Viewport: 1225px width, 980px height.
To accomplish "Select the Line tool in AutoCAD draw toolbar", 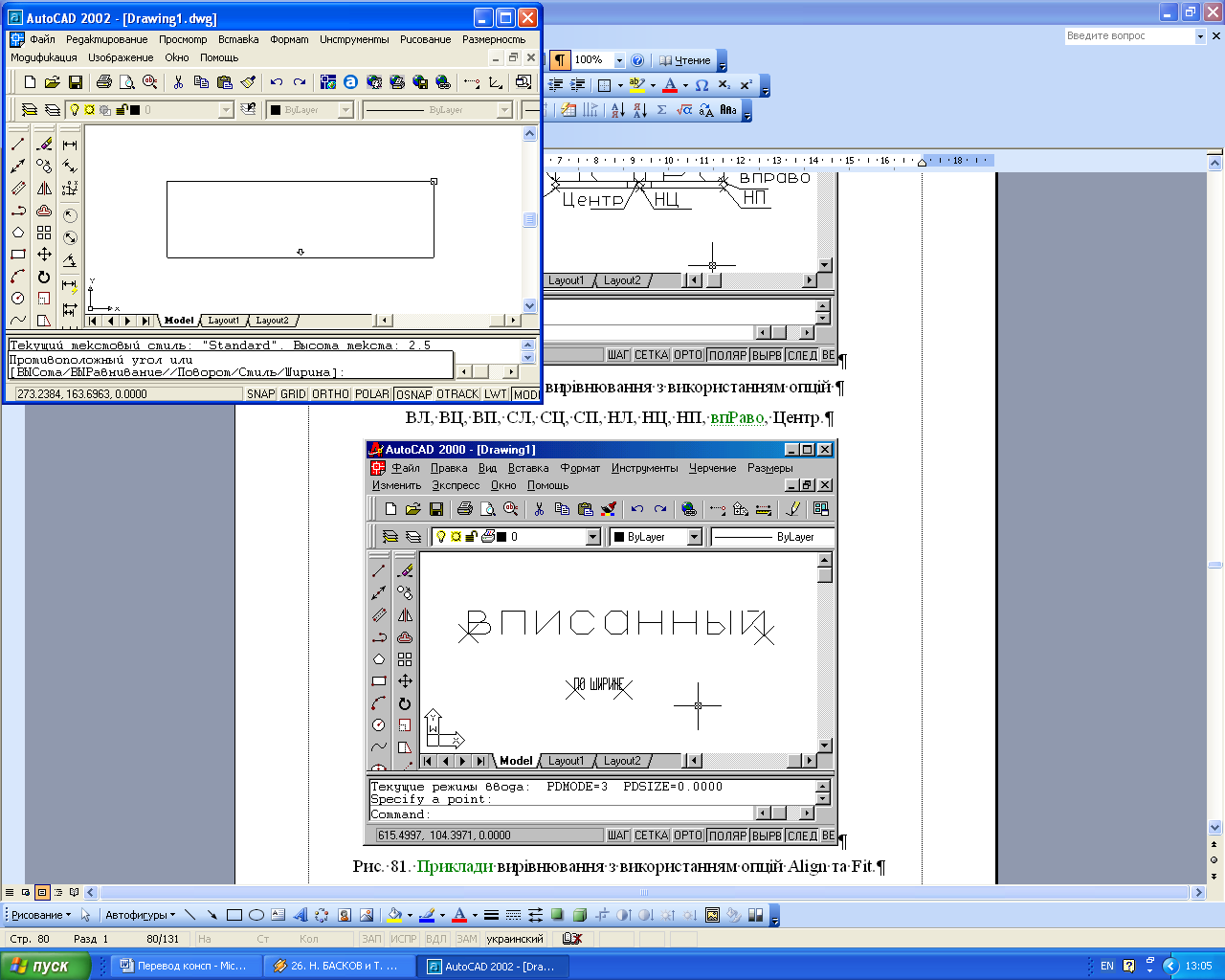I will [17, 145].
